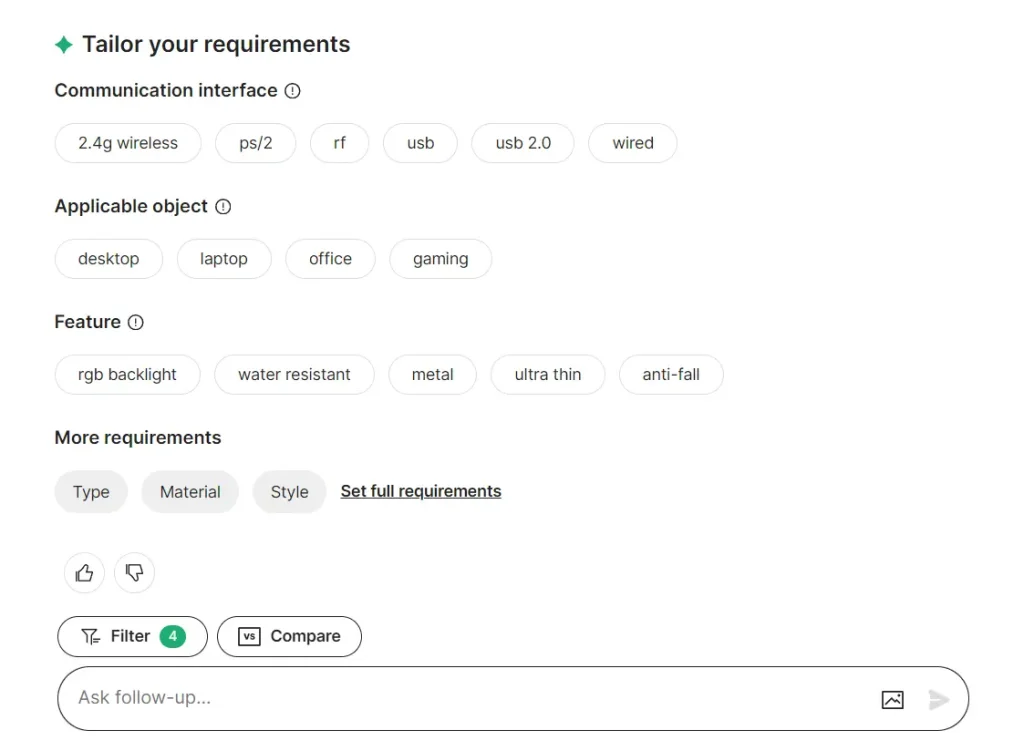Pick the laptop applicable object chip

(224, 259)
